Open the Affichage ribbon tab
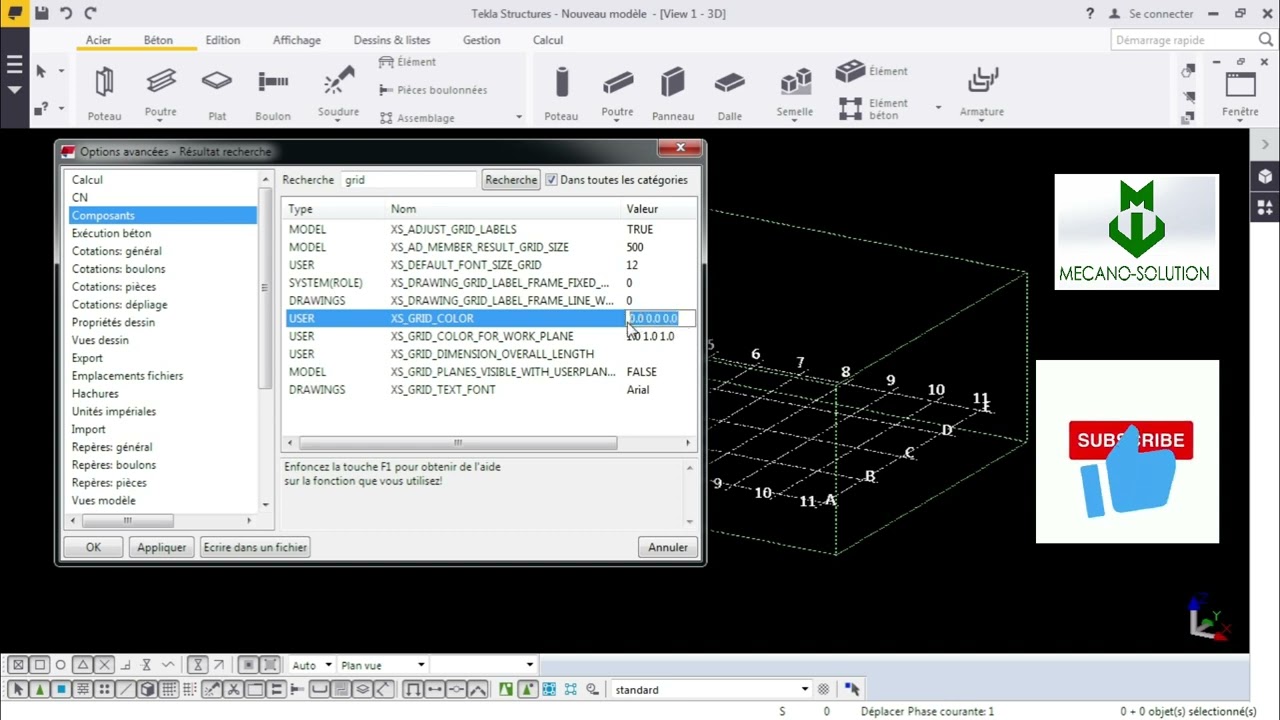The width and height of the screenshot is (1280, 720). pyautogui.click(x=297, y=40)
